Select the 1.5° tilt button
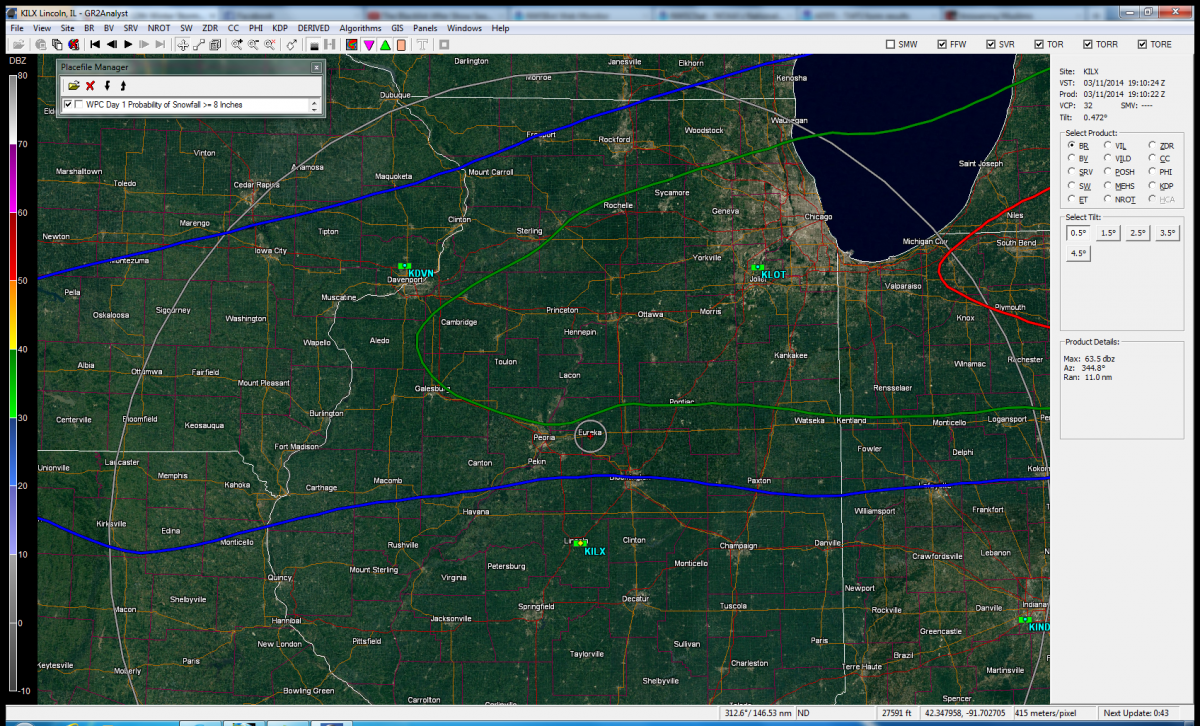 [1108, 232]
